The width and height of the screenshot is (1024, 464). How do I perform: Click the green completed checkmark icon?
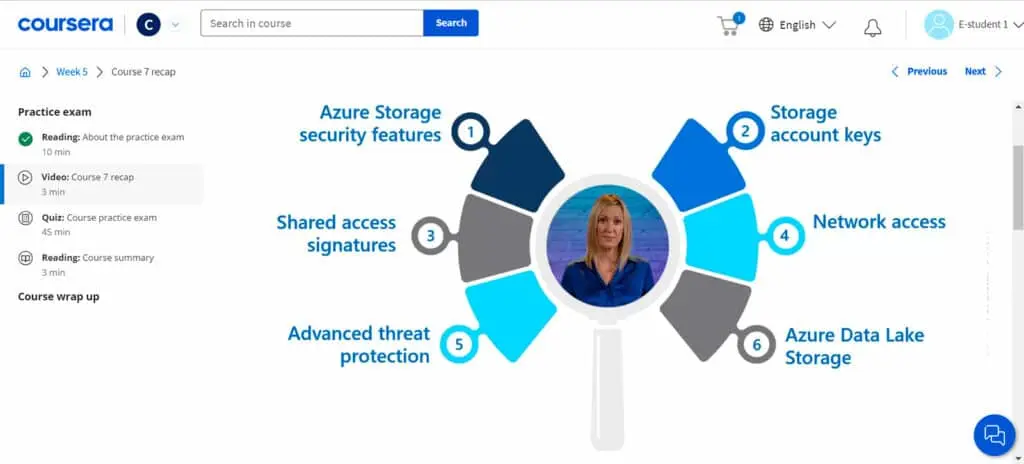25,139
